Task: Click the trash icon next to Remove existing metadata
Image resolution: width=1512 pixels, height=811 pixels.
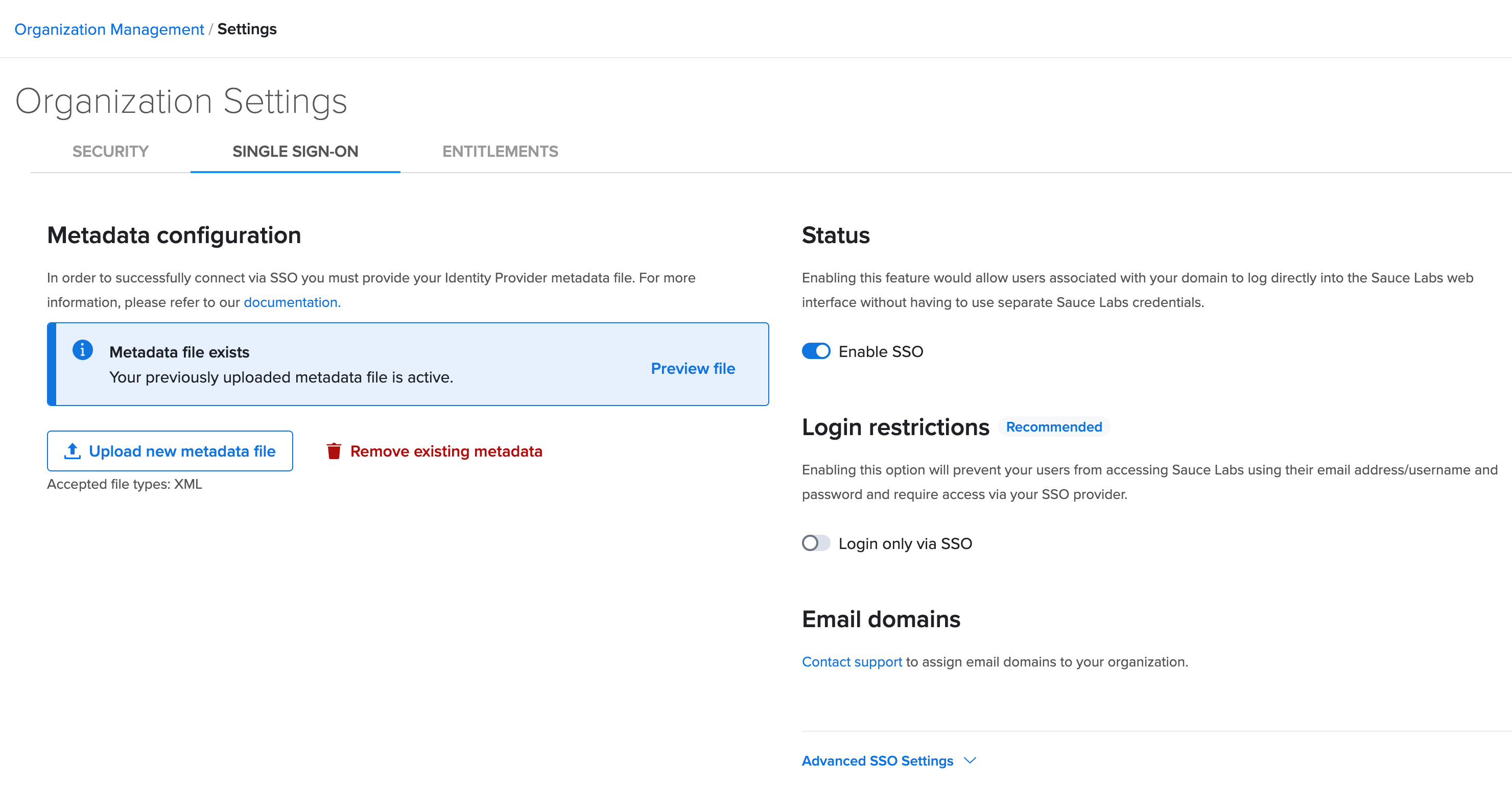Action: (335, 450)
